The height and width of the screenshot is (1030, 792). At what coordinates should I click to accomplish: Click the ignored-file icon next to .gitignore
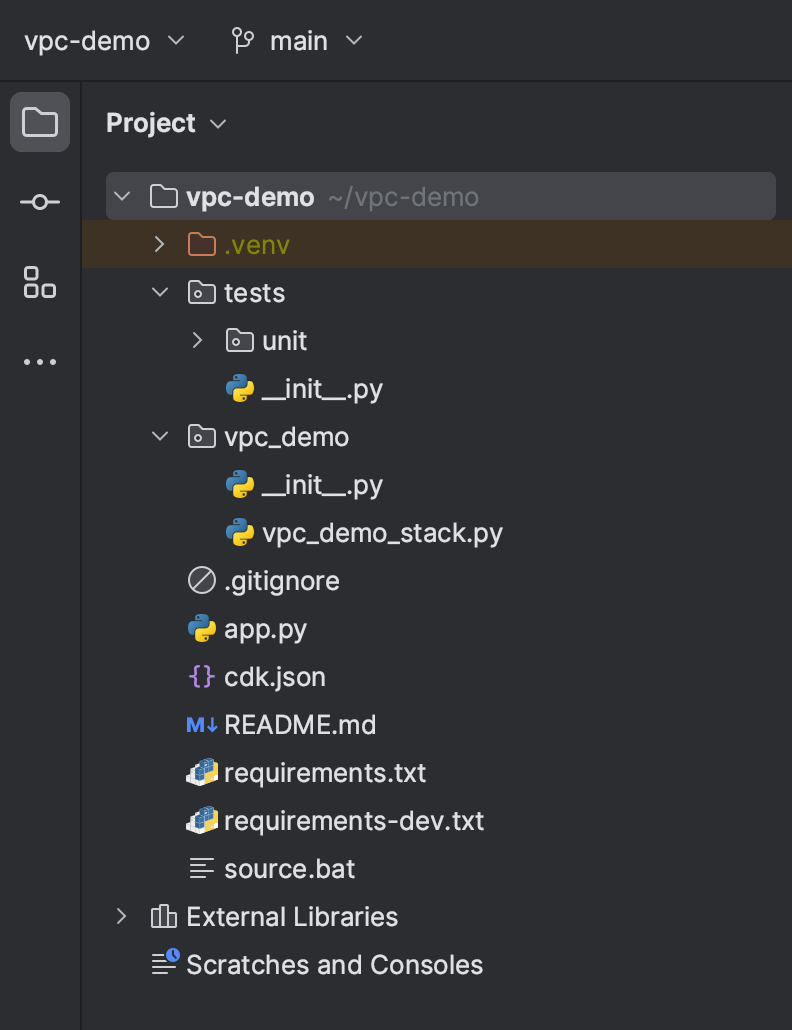(x=201, y=580)
